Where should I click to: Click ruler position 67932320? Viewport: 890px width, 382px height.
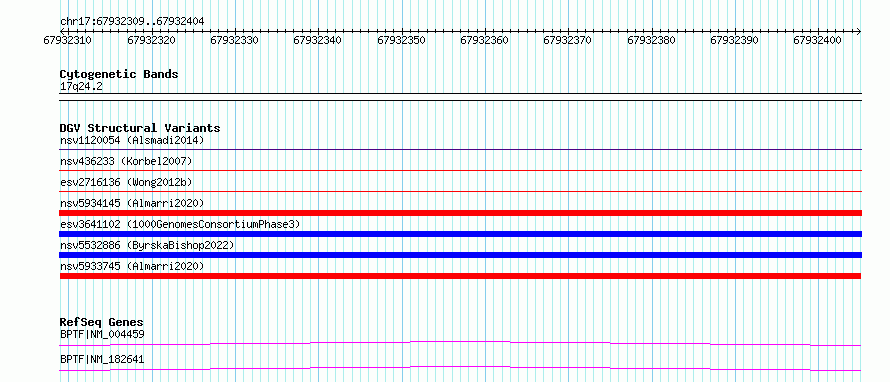tap(152, 40)
